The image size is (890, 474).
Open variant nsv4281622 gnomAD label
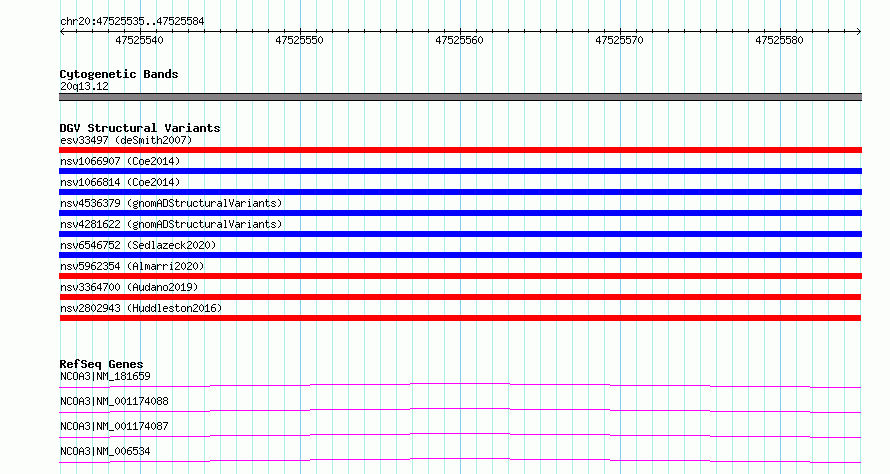(x=171, y=224)
